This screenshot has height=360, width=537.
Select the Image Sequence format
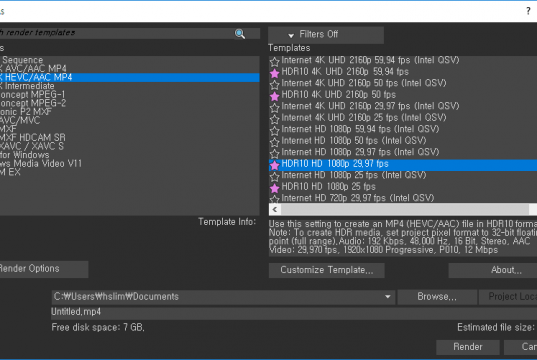click(129, 60)
